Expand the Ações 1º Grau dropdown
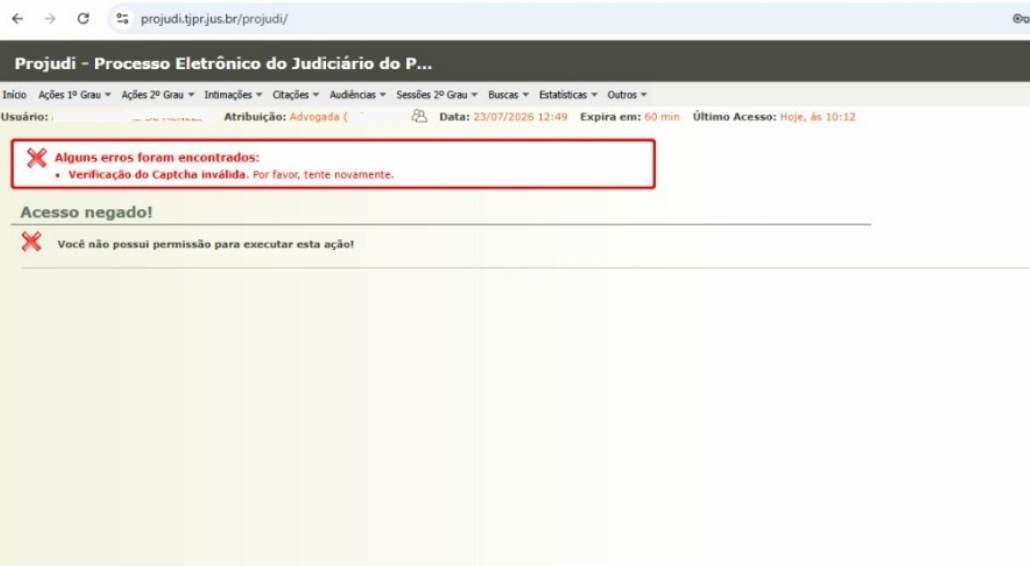 pyautogui.click(x=74, y=95)
